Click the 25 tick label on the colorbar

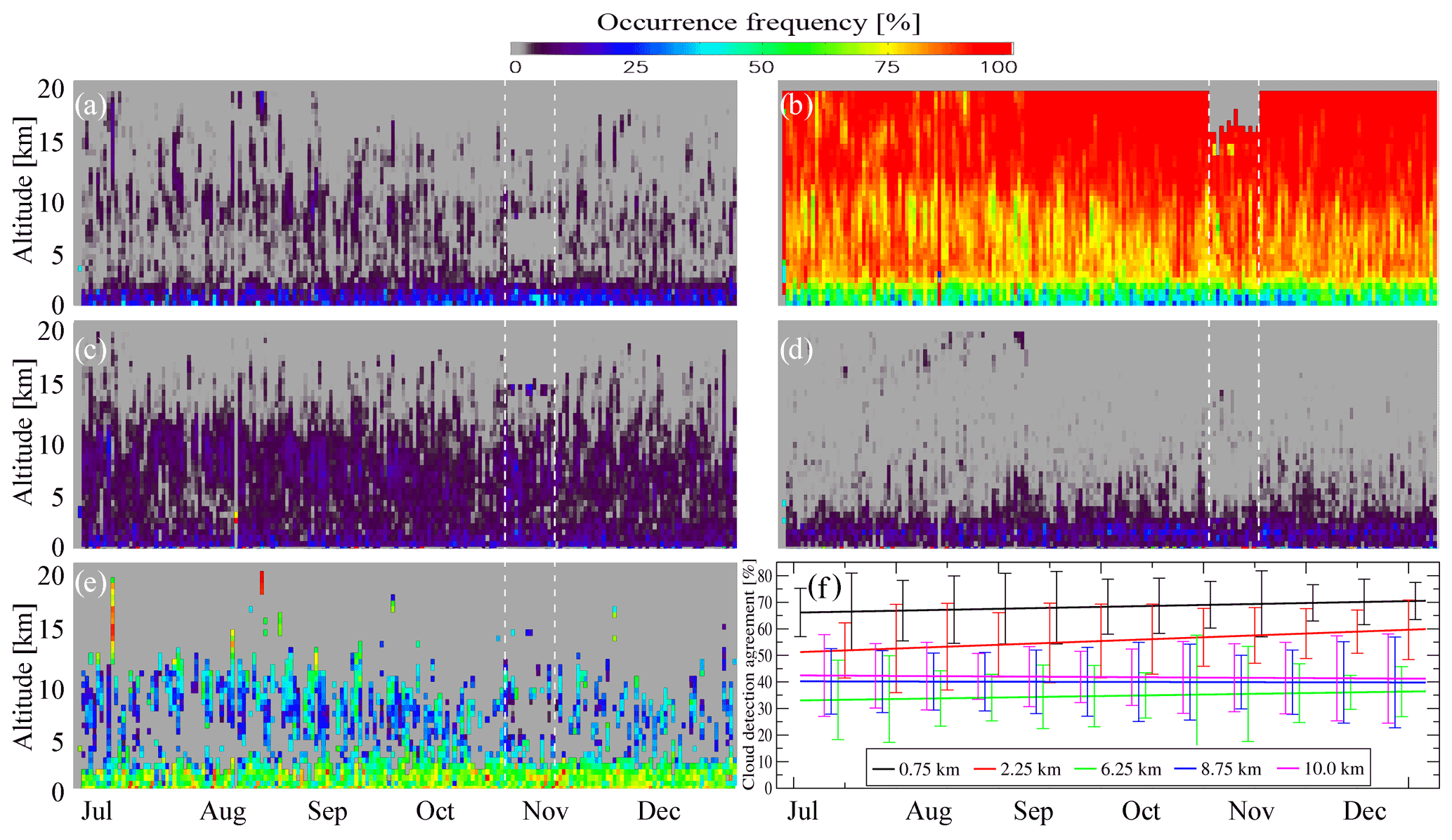click(x=635, y=67)
